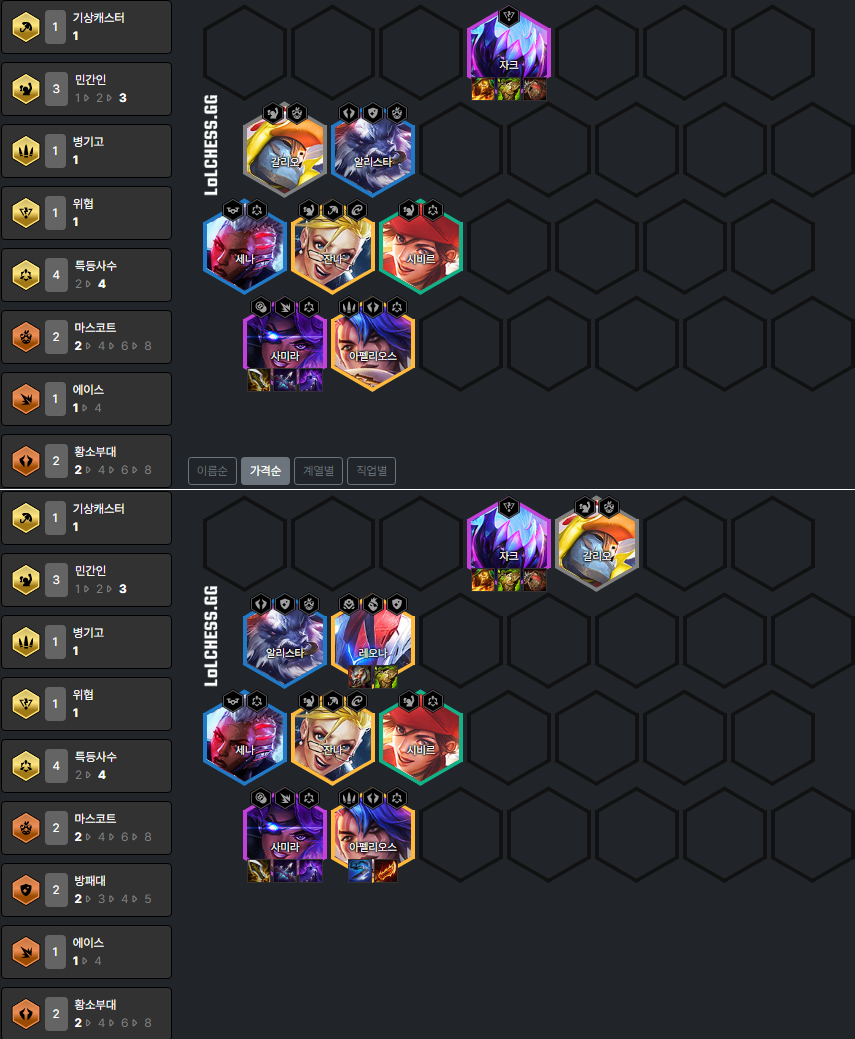Click the 황소부대 trait icon in lower list

tap(25, 1014)
